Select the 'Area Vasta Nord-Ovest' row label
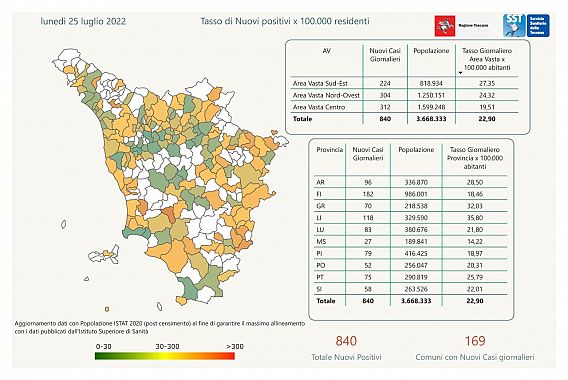This screenshot has width=568, height=380. [326, 95]
